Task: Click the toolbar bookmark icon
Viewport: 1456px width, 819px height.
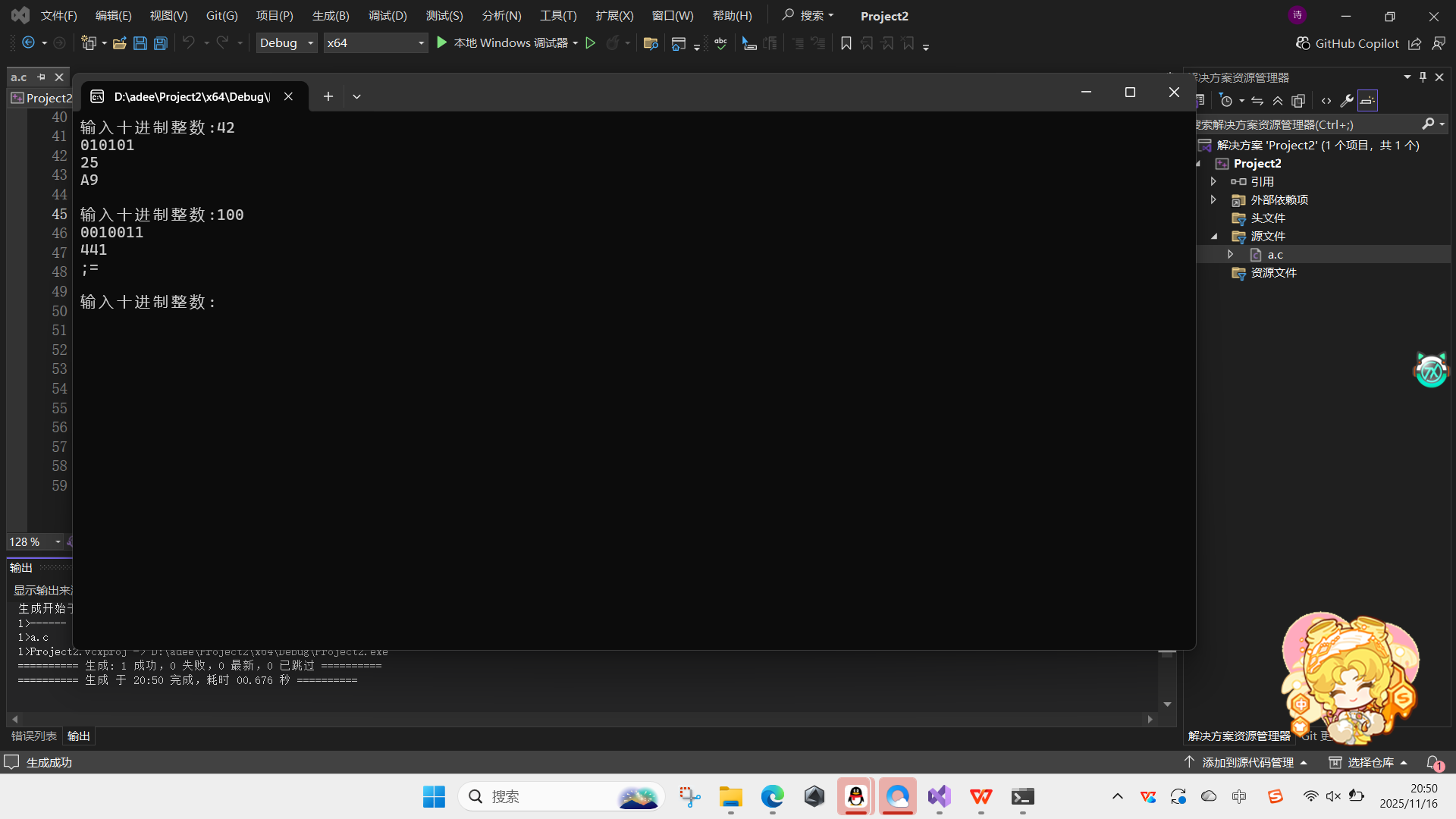Action: click(x=846, y=43)
